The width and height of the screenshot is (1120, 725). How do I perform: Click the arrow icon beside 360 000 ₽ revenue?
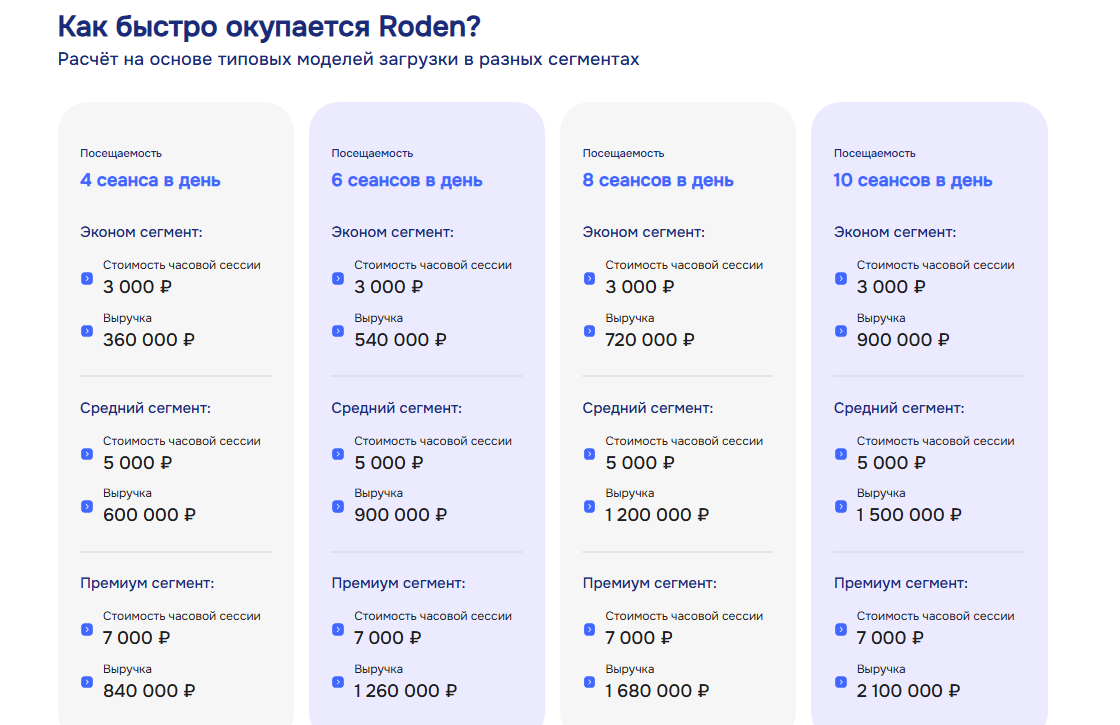[87, 331]
